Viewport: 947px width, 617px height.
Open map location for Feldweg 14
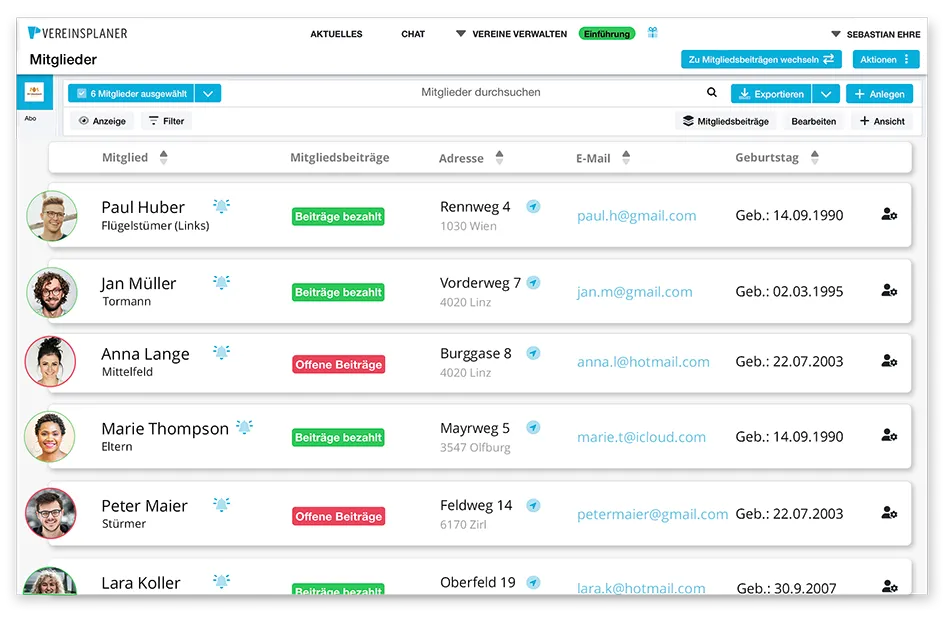(533, 505)
